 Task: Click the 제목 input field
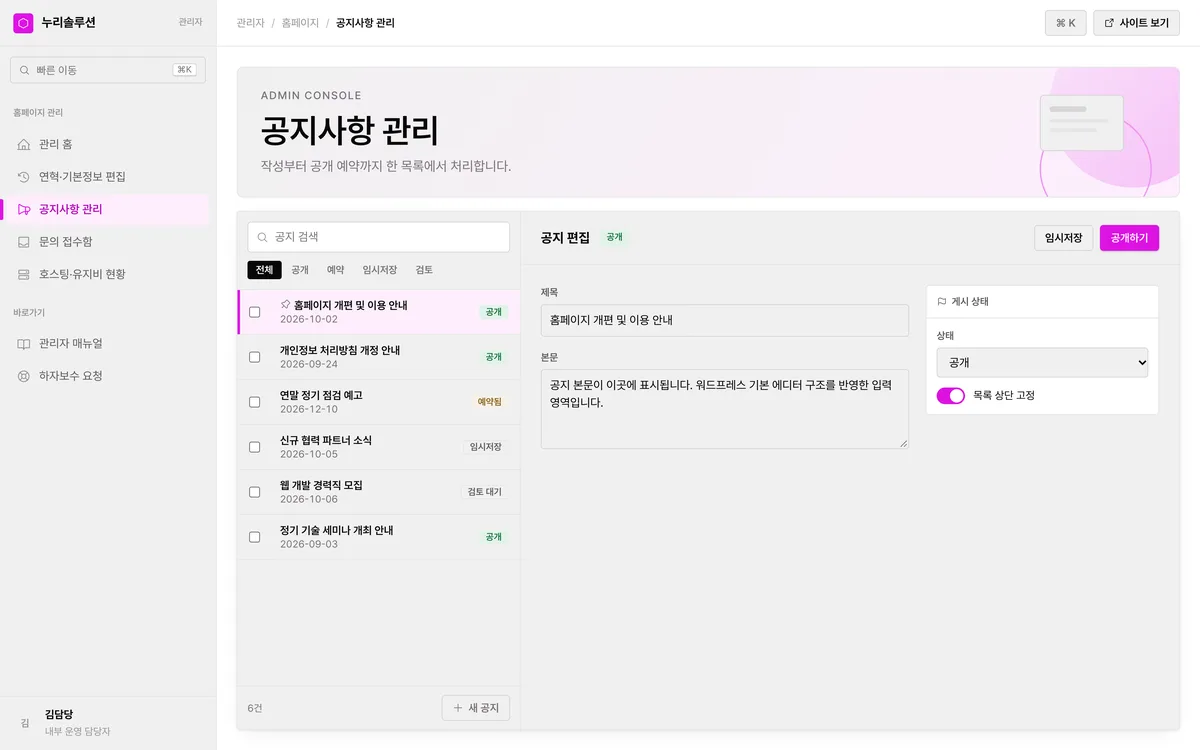725,321
